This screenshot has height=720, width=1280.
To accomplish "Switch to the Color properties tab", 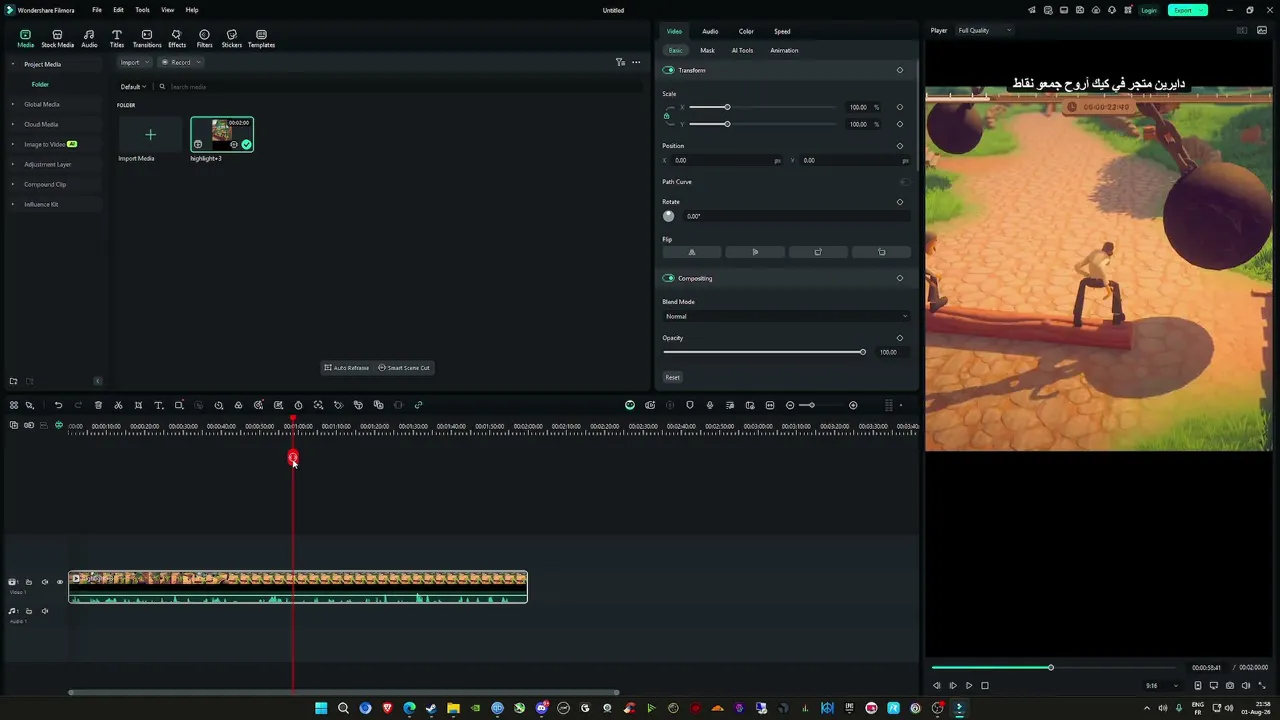I will tap(746, 31).
